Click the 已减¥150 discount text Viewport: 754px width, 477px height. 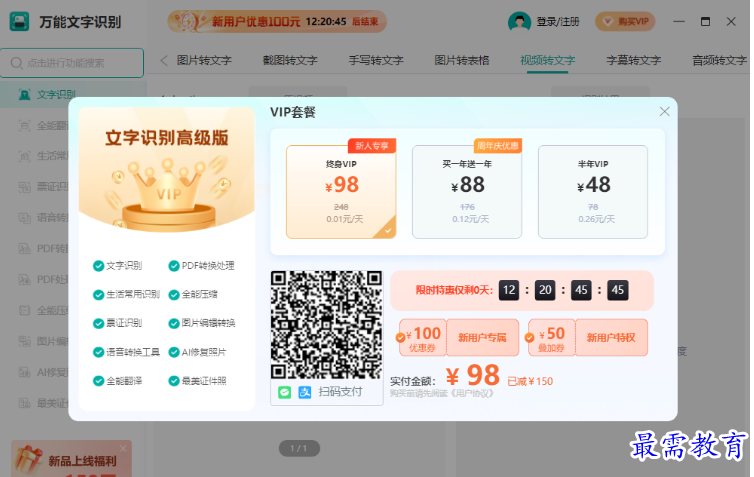coord(530,381)
